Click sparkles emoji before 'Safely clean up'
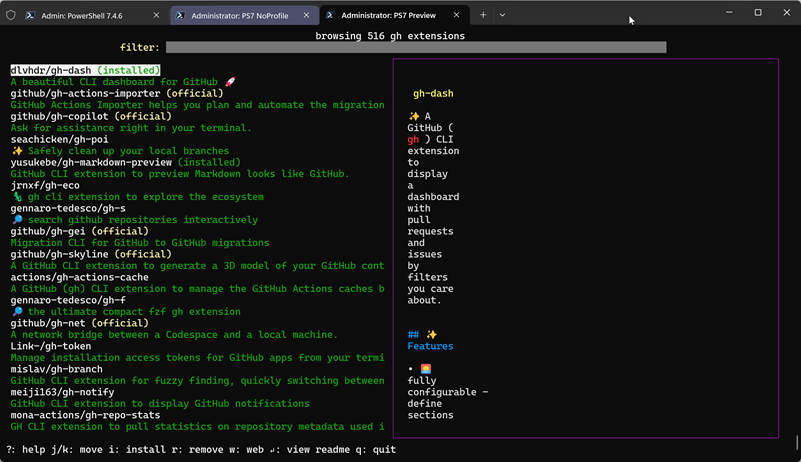This screenshot has height=462, width=801. pos(17,151)
